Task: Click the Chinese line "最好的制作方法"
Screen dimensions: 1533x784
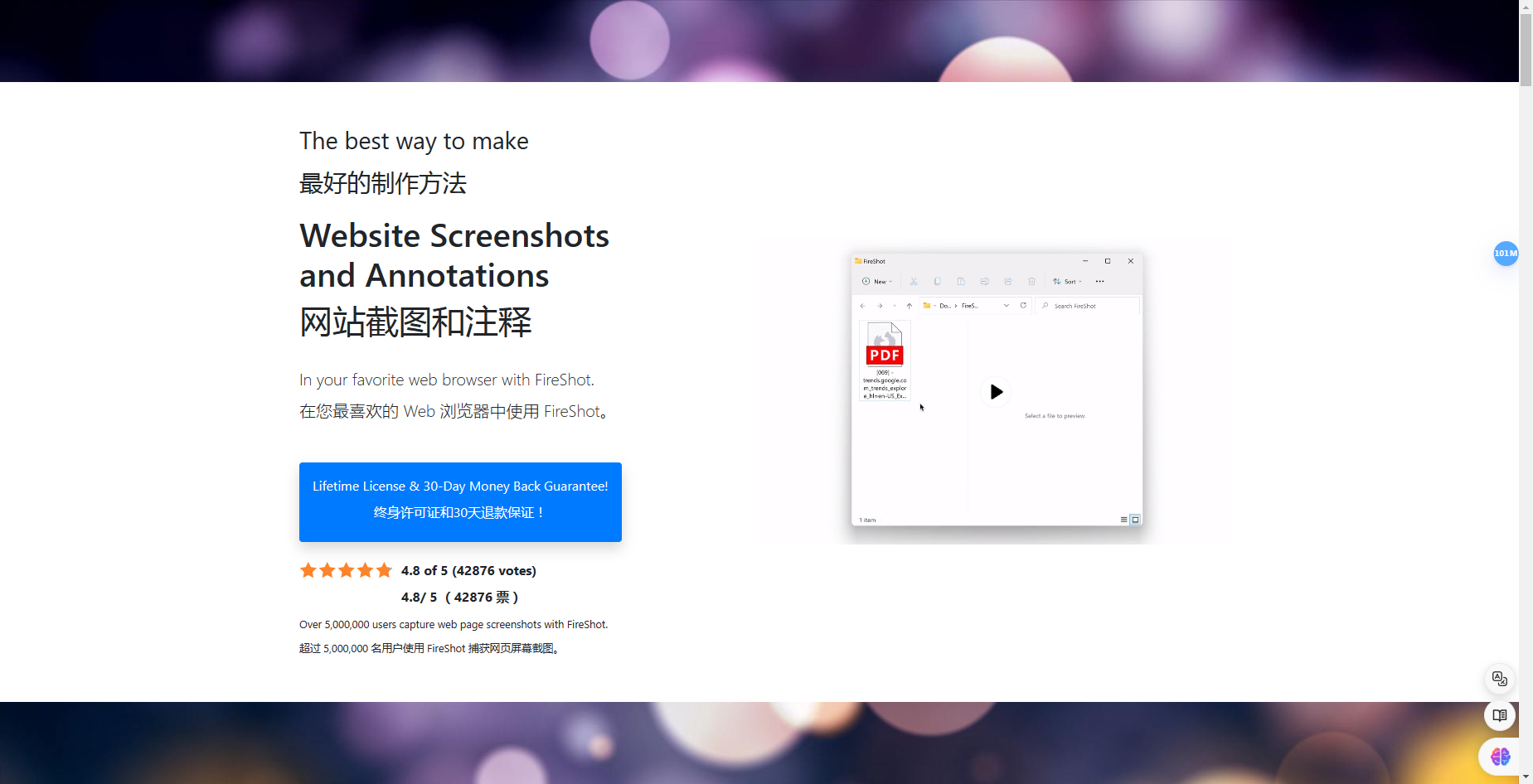Action: (383, 183)
